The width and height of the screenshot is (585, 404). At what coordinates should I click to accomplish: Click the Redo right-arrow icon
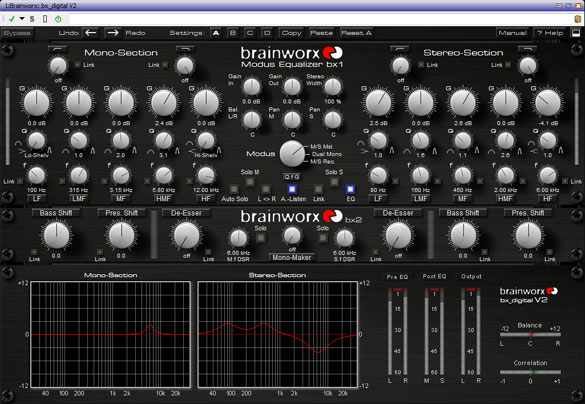pyautogui.click(x=113, y=33)
